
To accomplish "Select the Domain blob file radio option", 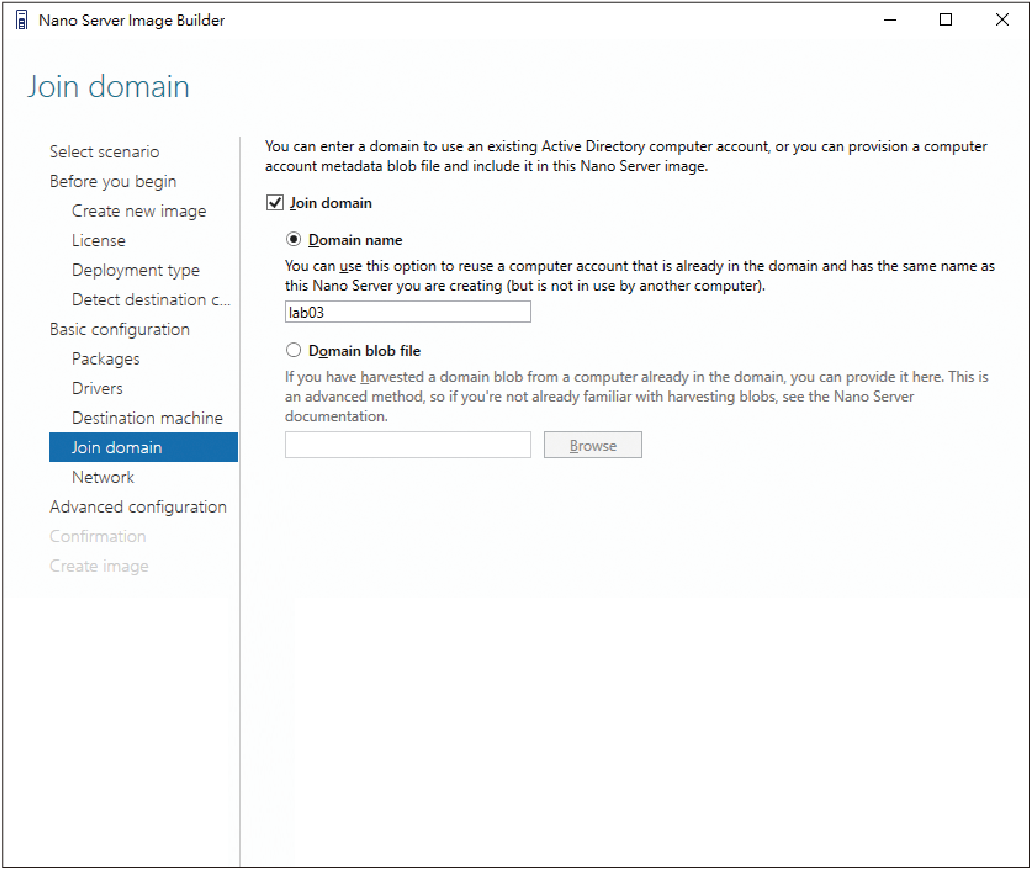I will coord(294,350).
